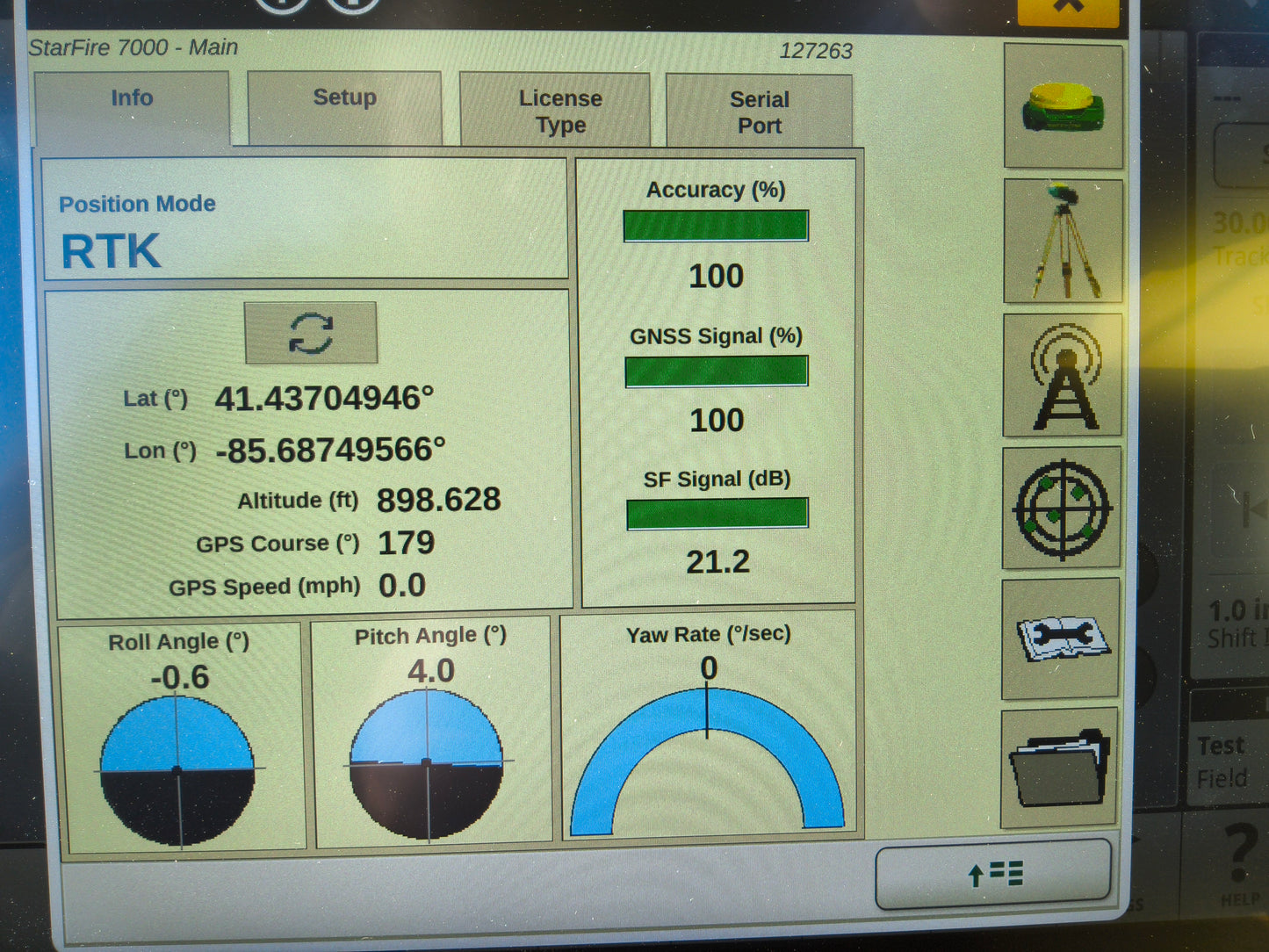The width and height of the screenshot is (1269, 952).
Task: Tap the GNSS Signal bar
Action: 716,371
